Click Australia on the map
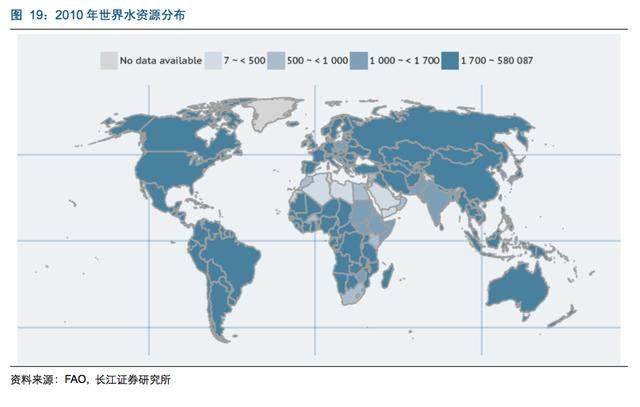 516,291
